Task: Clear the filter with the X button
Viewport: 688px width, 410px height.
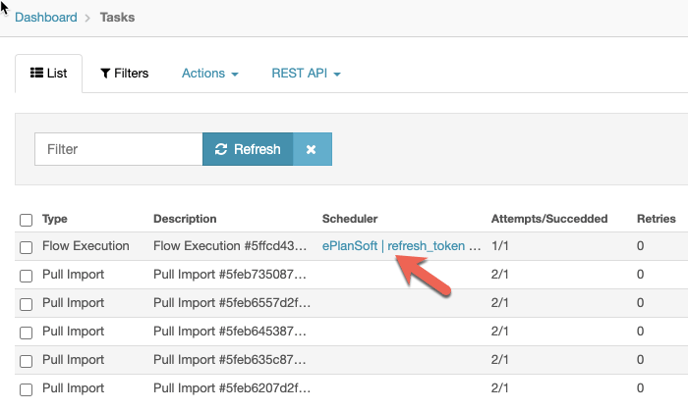Action: (311, 149)
